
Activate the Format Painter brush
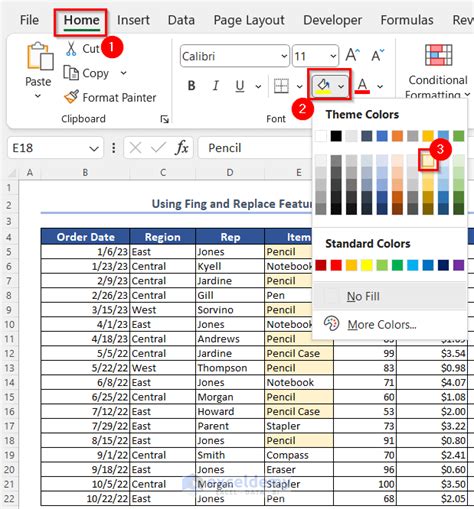(x=72, y=97)
